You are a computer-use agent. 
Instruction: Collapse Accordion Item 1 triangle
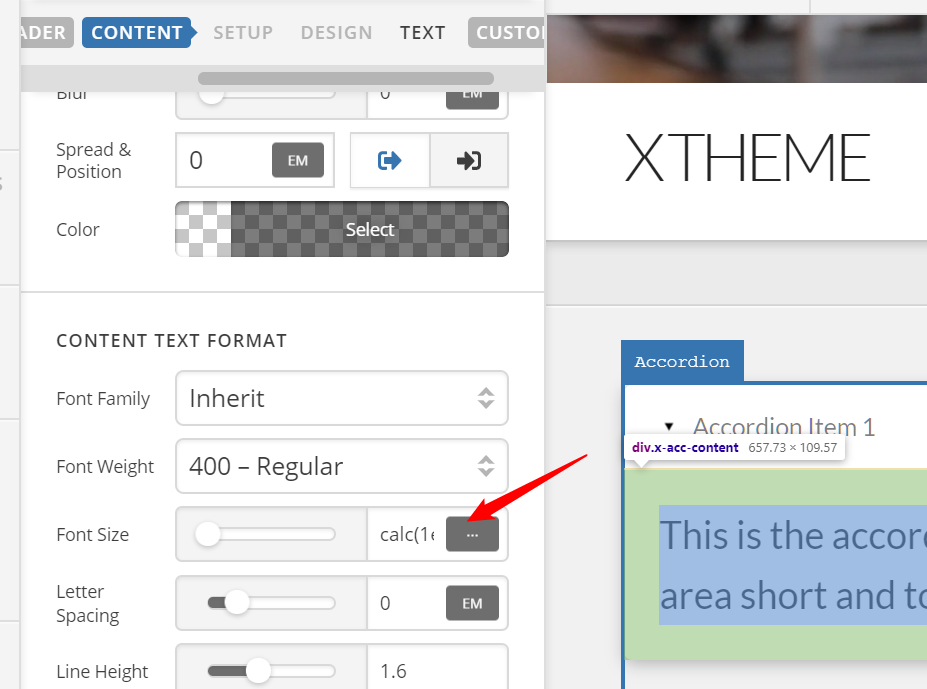(x=669, y=426)
